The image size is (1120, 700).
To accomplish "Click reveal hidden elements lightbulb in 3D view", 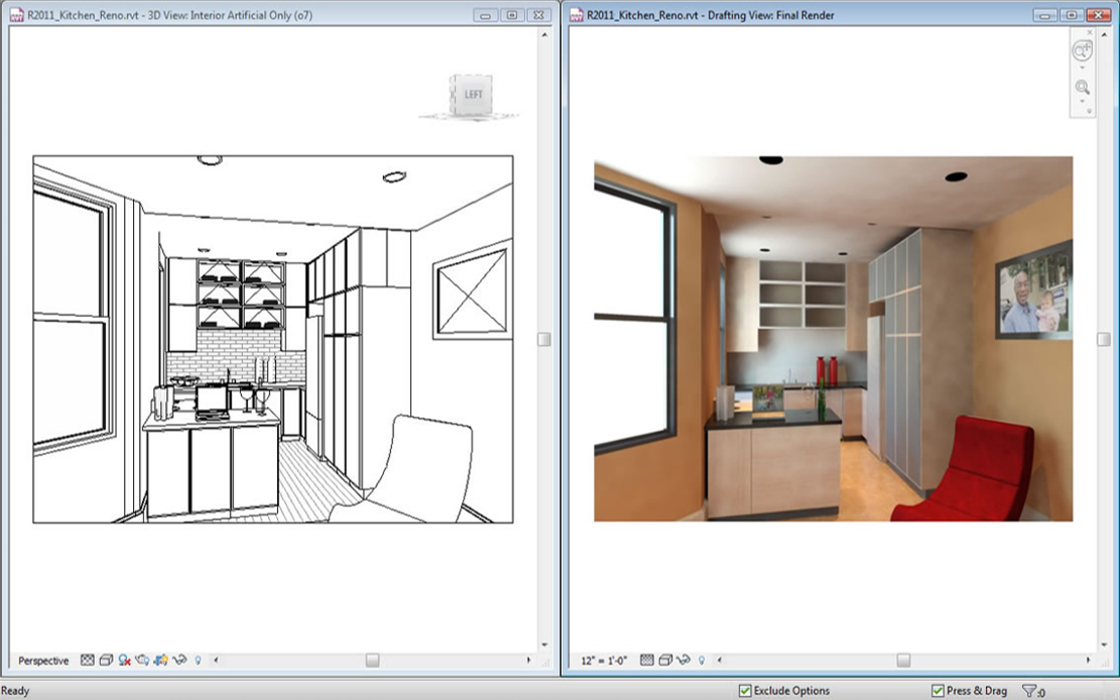I will click(198, 660).
